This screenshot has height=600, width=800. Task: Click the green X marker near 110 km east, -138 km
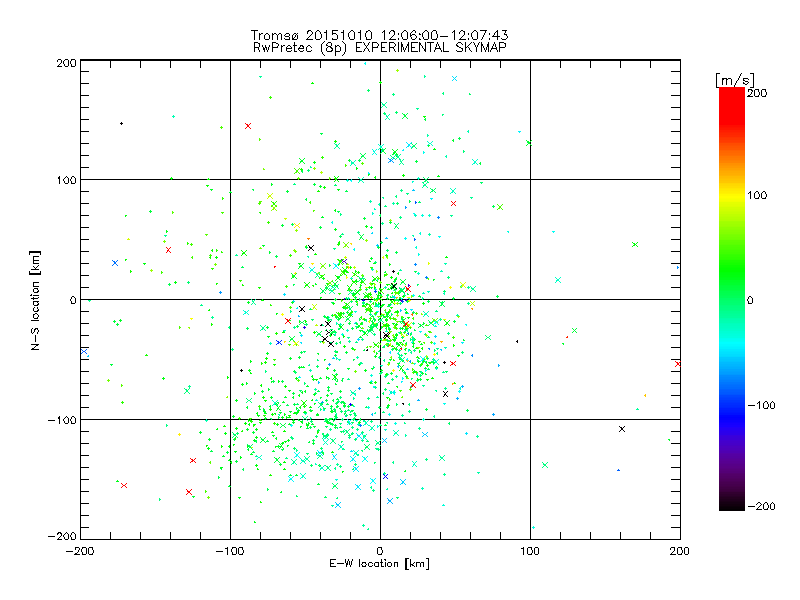[545, 465]
